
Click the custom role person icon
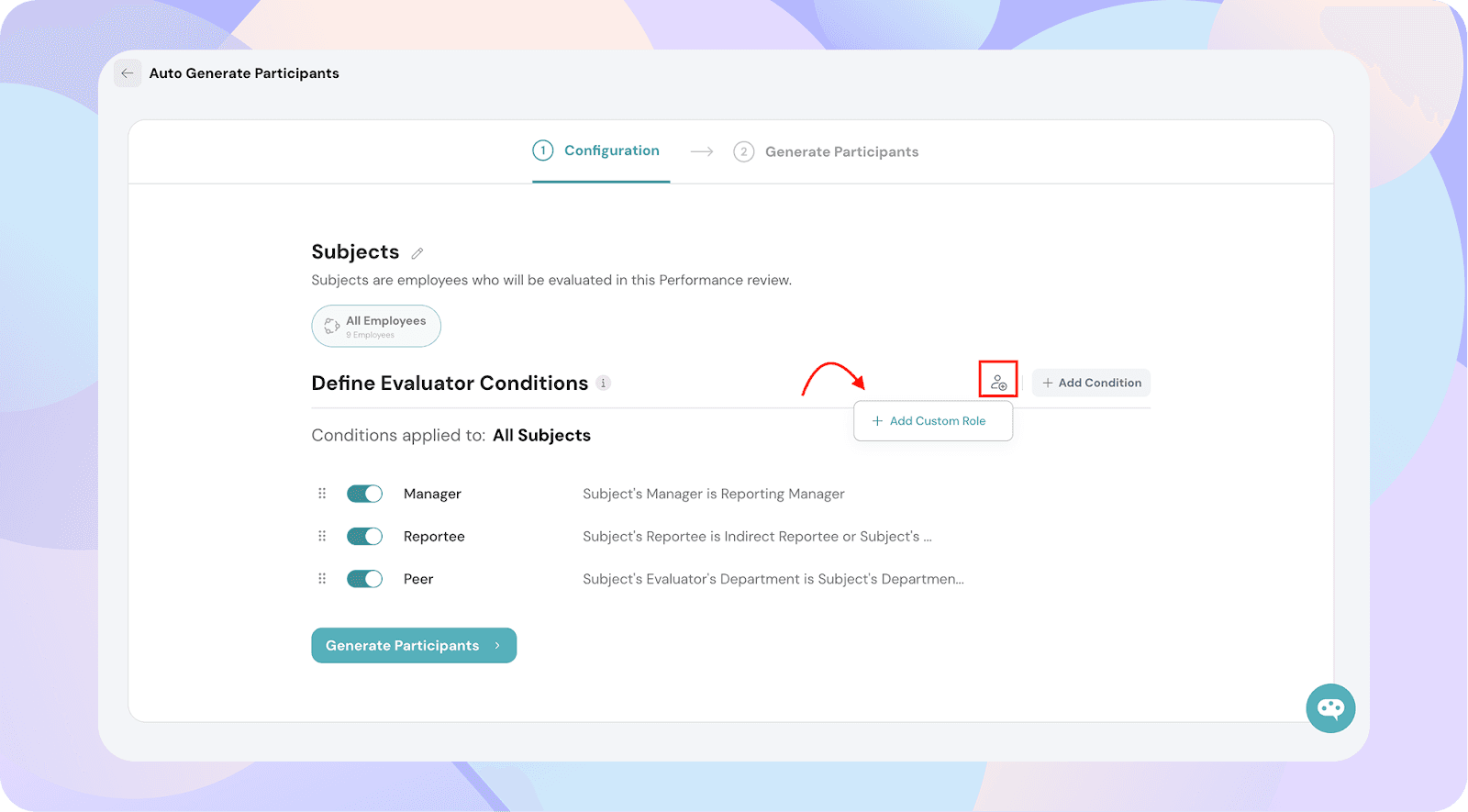pyautogui.click(x=998, y=380)
